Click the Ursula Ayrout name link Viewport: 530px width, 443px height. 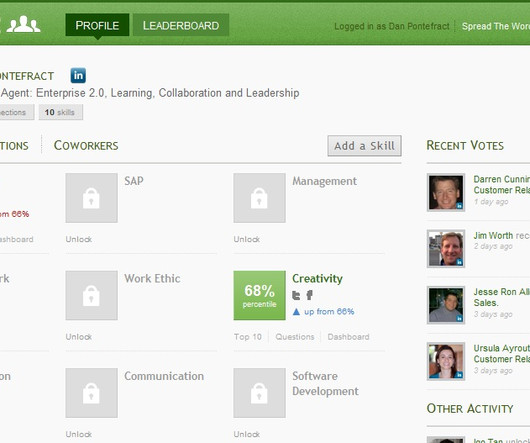pos(502,348)
